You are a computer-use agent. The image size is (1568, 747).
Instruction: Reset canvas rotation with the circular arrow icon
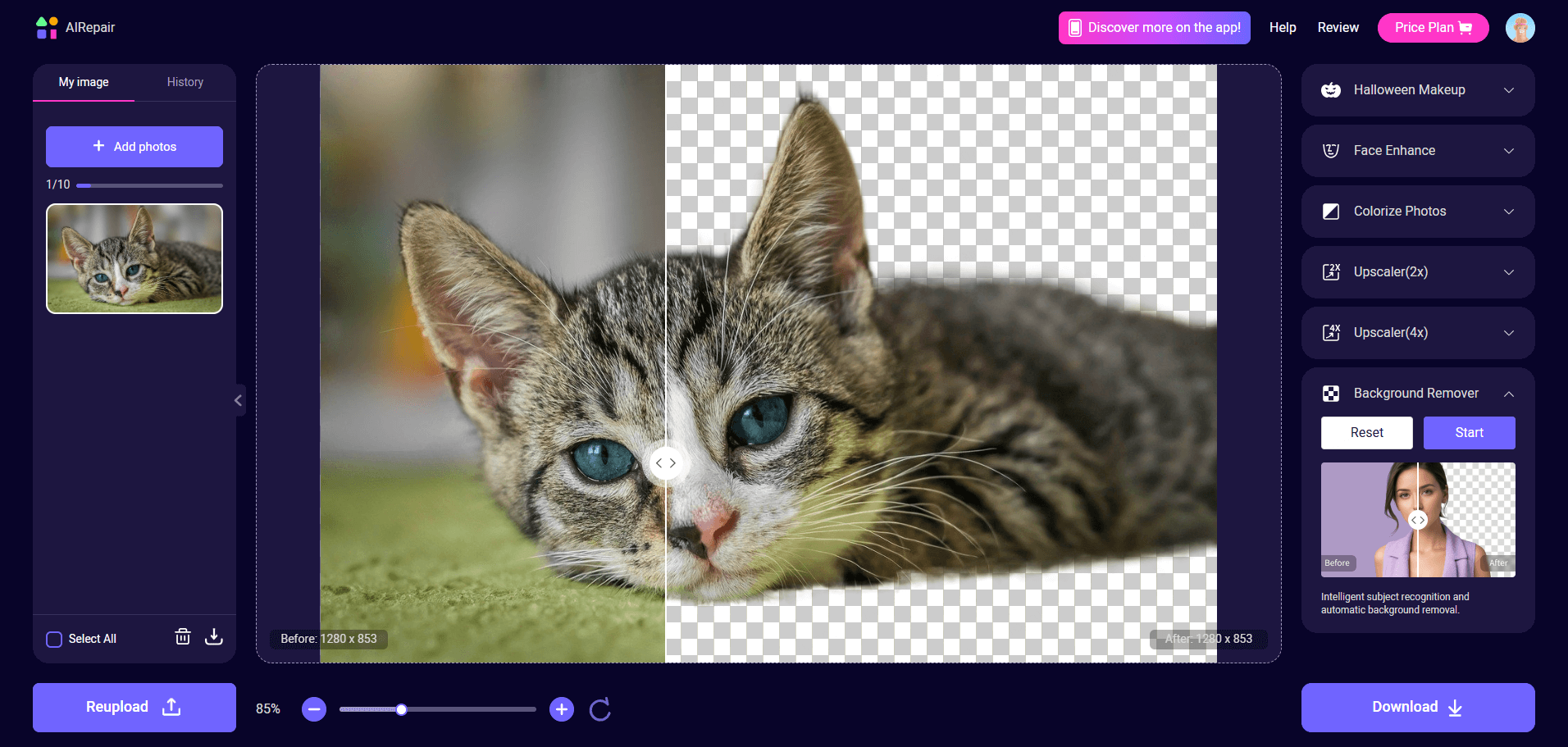[599, 709]
